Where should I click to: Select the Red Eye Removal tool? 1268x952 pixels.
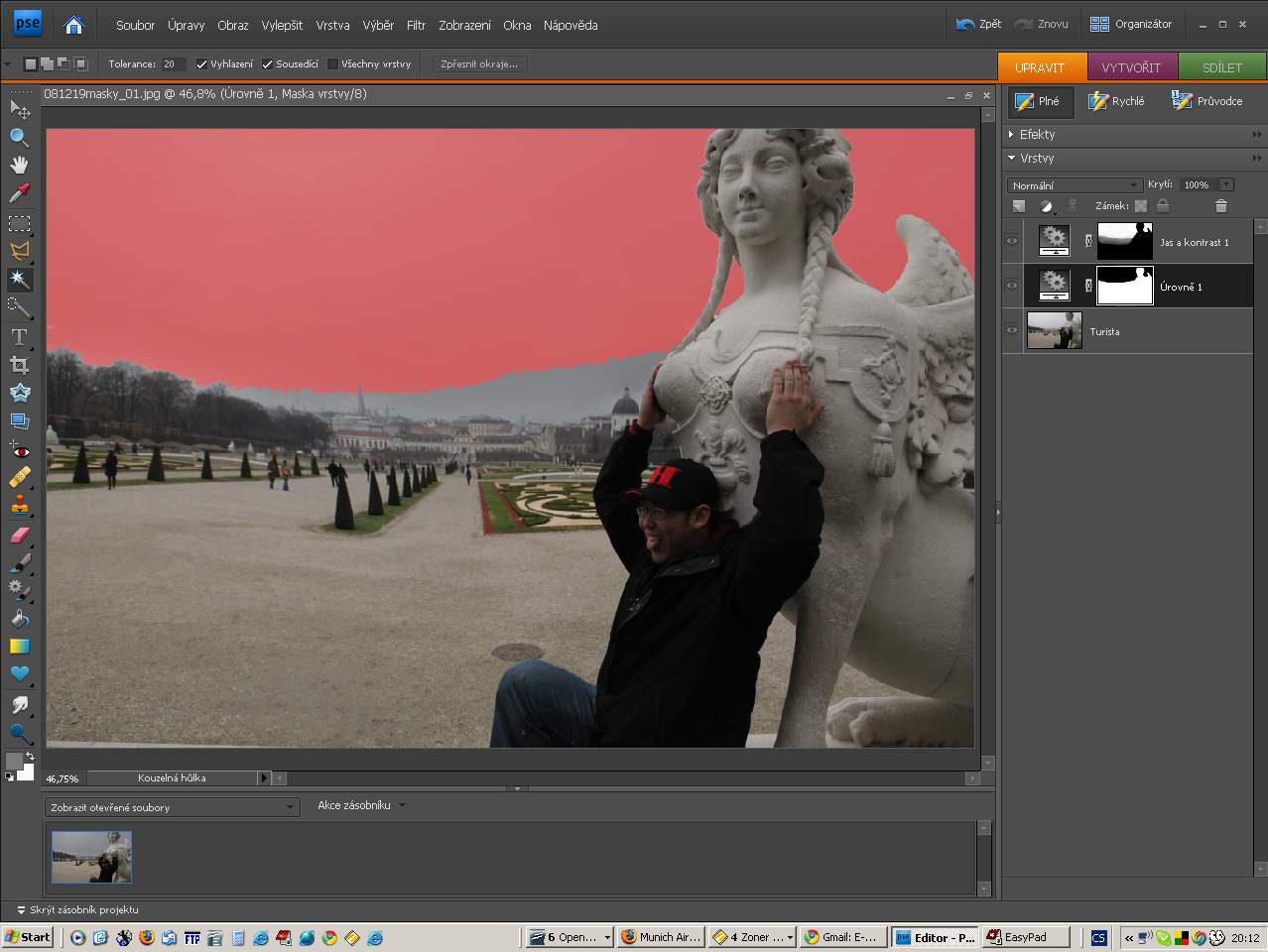[19, 450]
